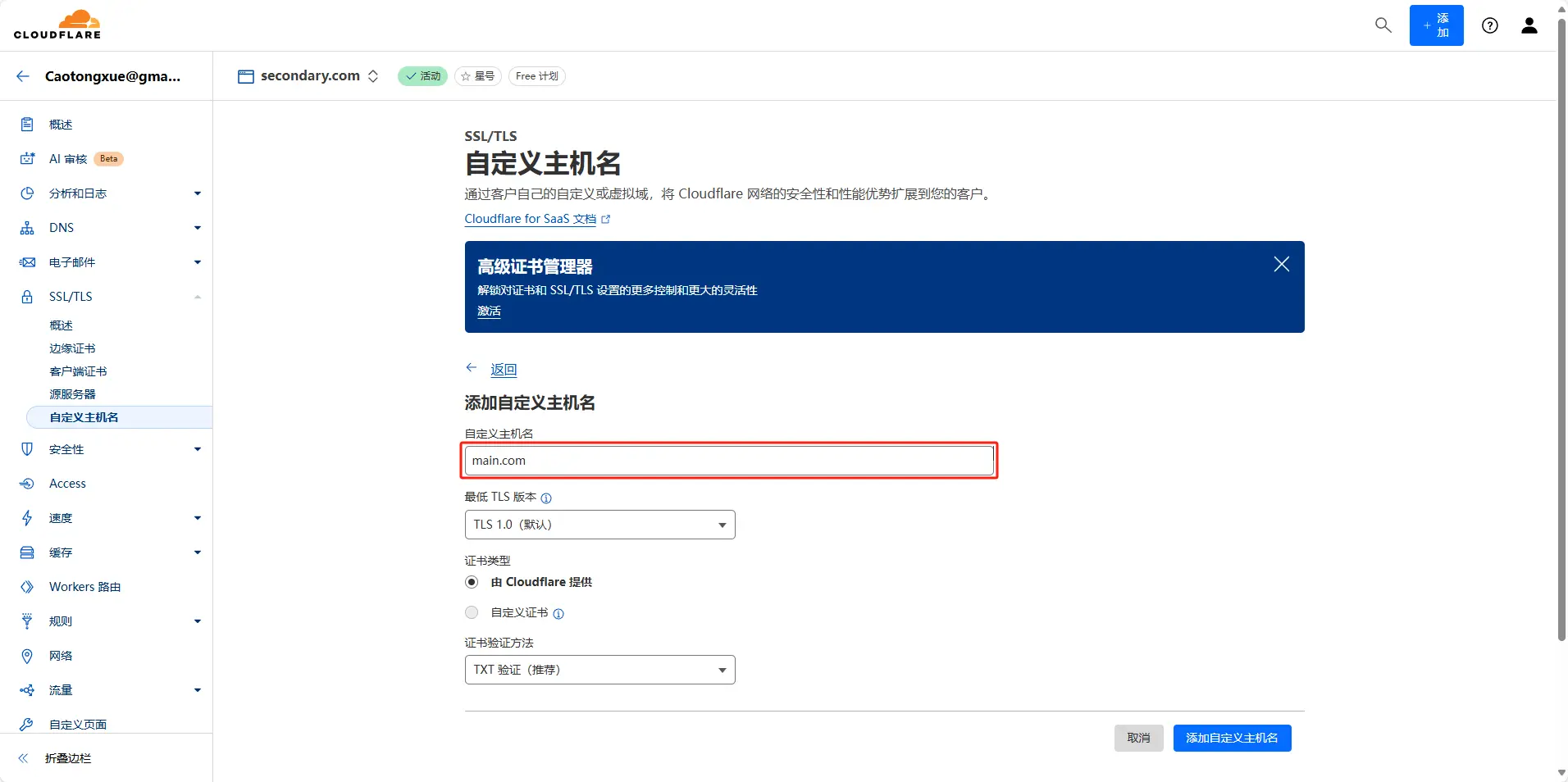Click the Access arrow-circle icon
Screen dimensions: 1568x782
[x=27, y=484]
